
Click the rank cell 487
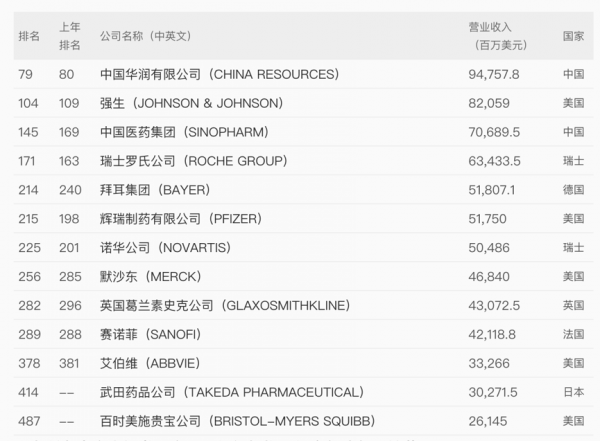point(28,421)
